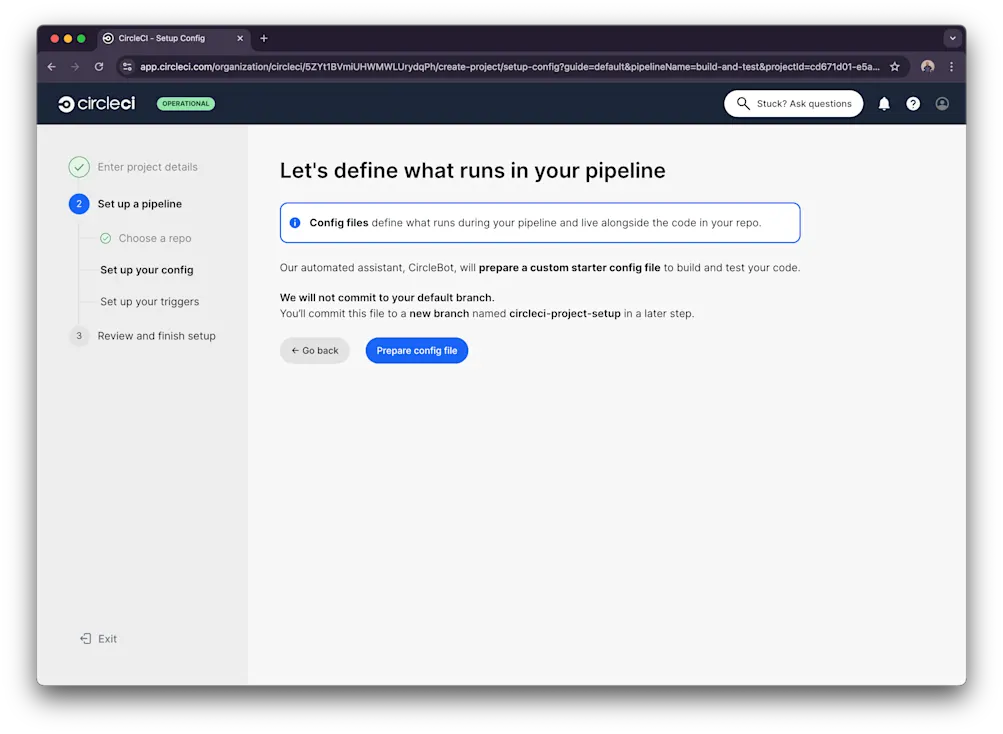Screen dimensions: 1003x734
Task: View site information icon in address bar
Action: [x=127, y=67]
